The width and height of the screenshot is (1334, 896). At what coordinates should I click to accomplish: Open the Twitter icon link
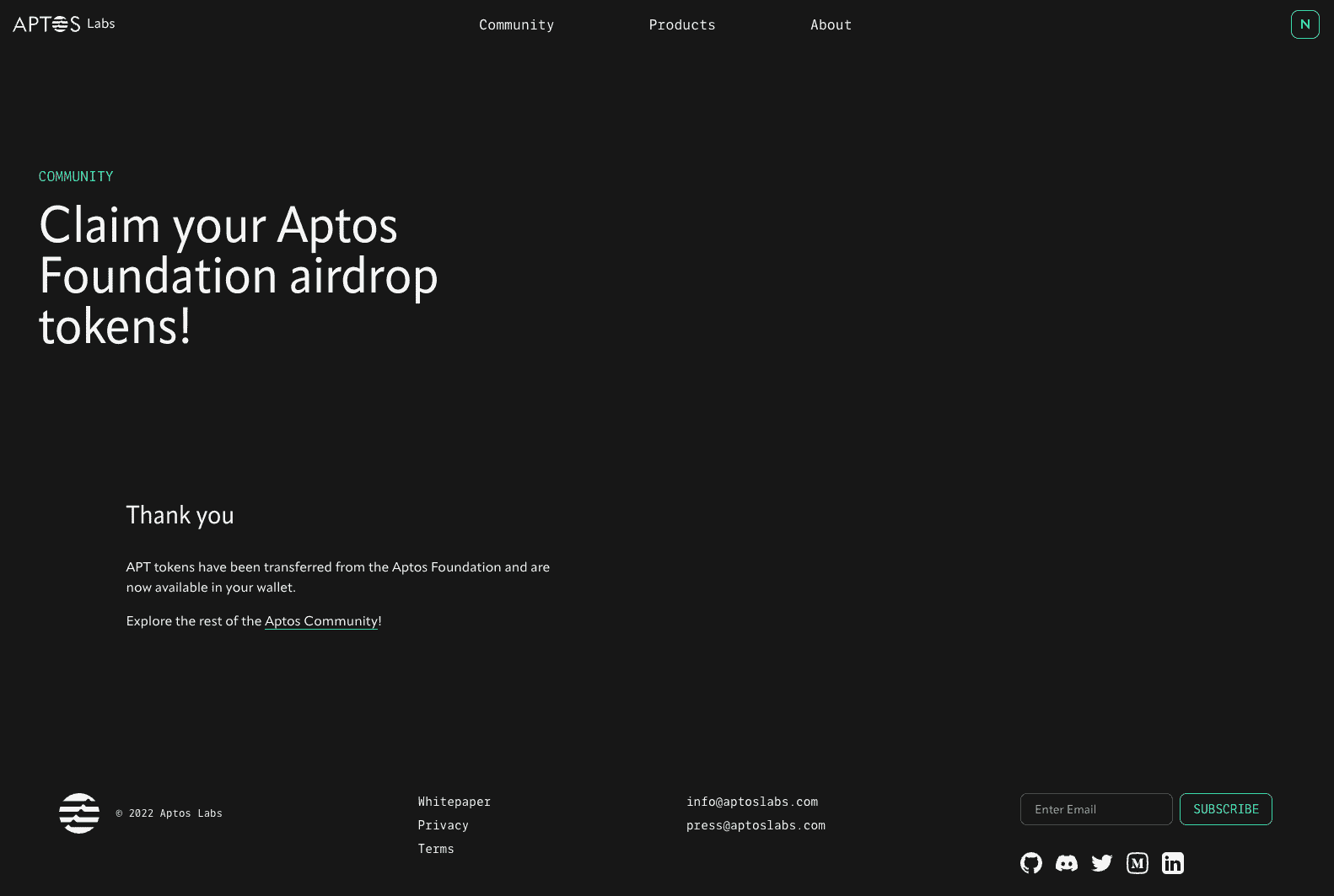(1102, 863)
